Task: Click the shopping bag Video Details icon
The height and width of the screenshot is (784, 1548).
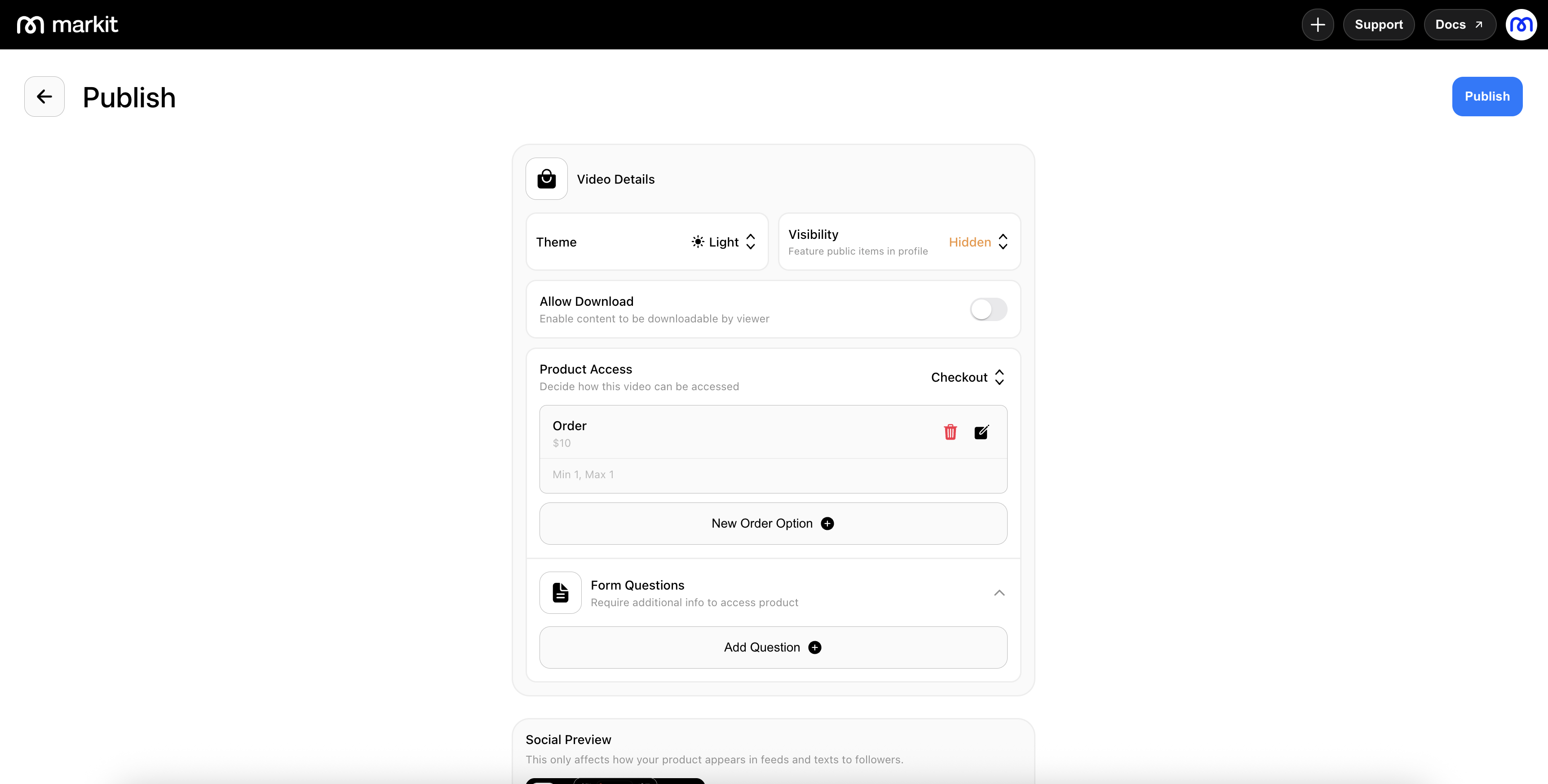Action: point(546,179)
